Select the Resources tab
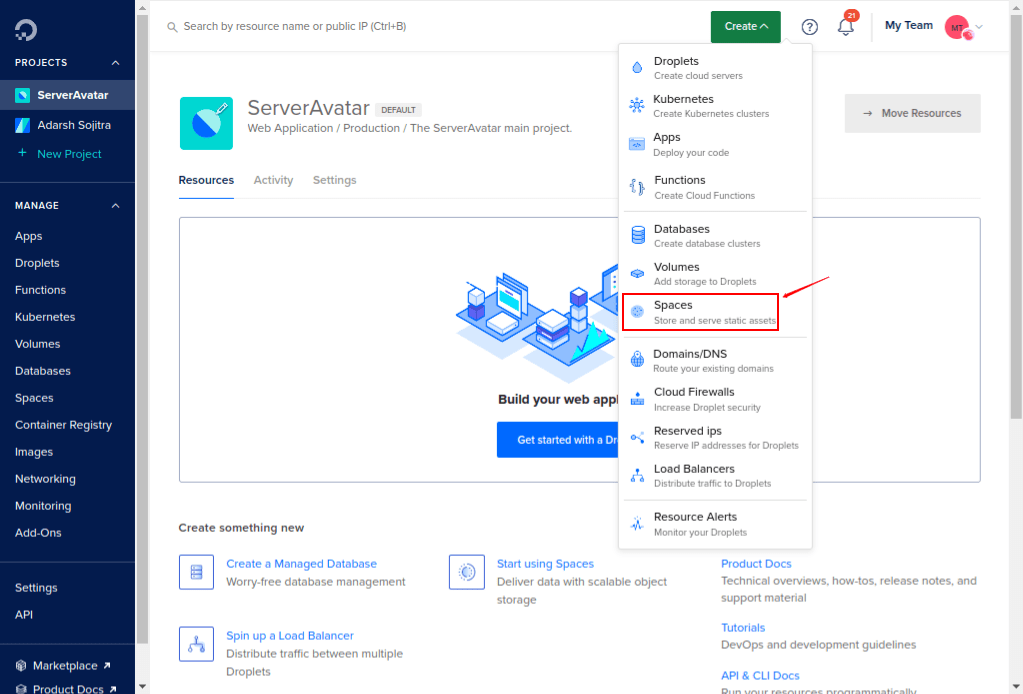This screenshot has height=694, width=1023. pos(206,180)
